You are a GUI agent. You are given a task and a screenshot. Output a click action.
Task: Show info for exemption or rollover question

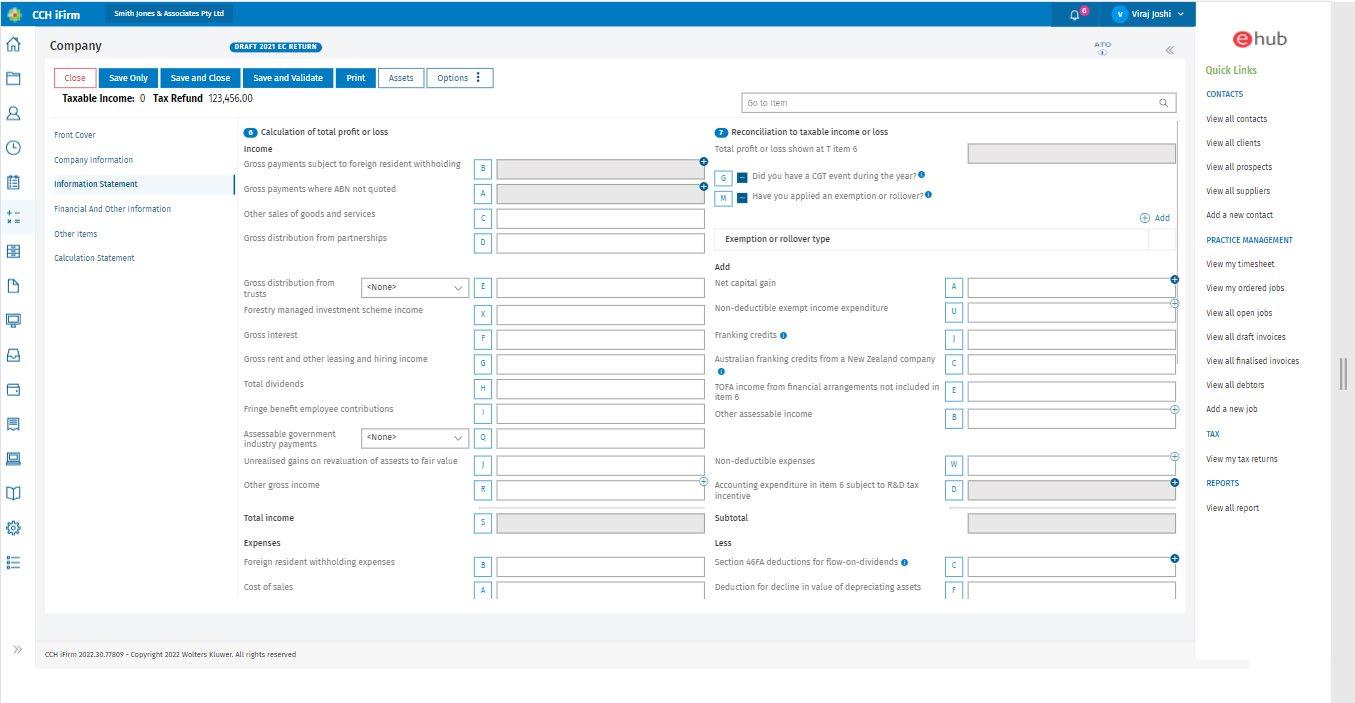click(929, 195)
